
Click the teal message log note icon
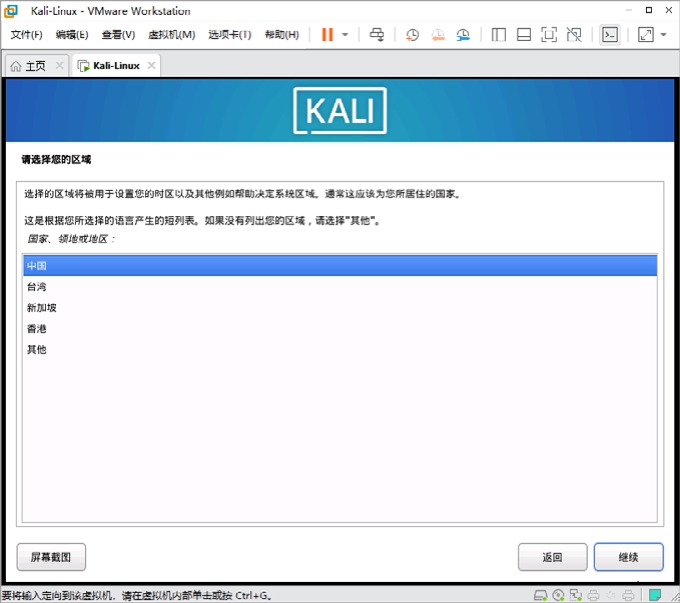pos(655,594)
